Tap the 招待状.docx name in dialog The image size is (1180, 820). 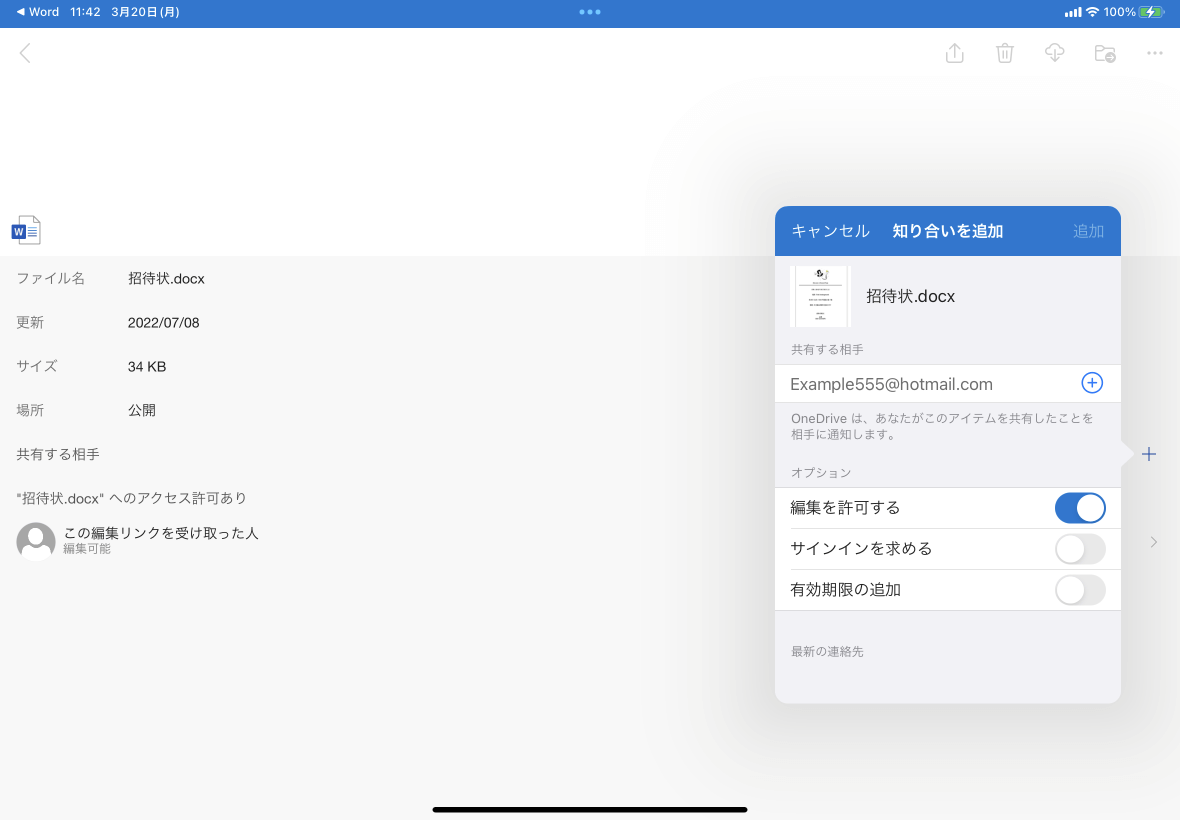click(910, 296)
